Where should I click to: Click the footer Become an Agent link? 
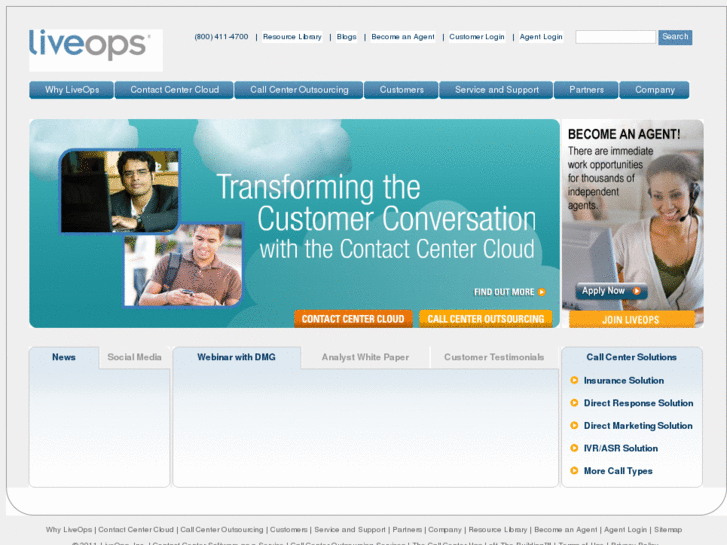566,530
